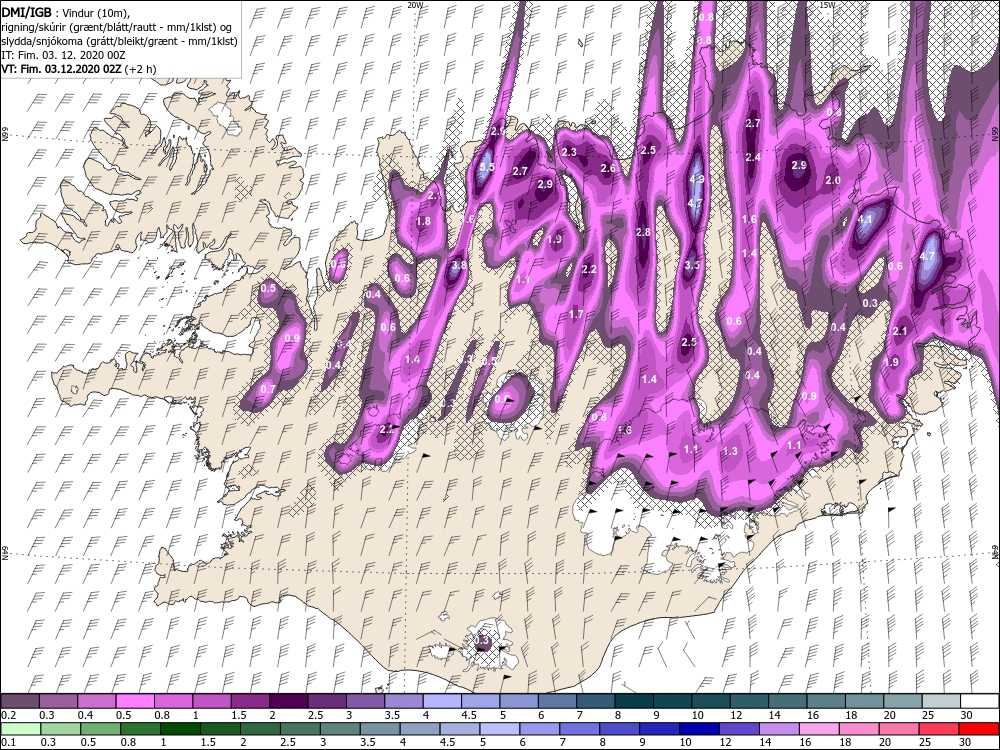Click the 2.8 precipitation value label
Viewport: 1000px width, 750px height.
coord(643,232)
